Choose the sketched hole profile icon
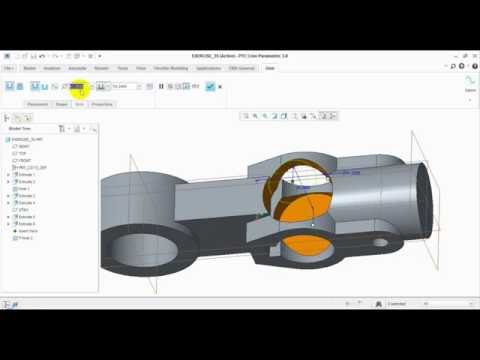This screenshot has width=480, height=360. point(55,87)
